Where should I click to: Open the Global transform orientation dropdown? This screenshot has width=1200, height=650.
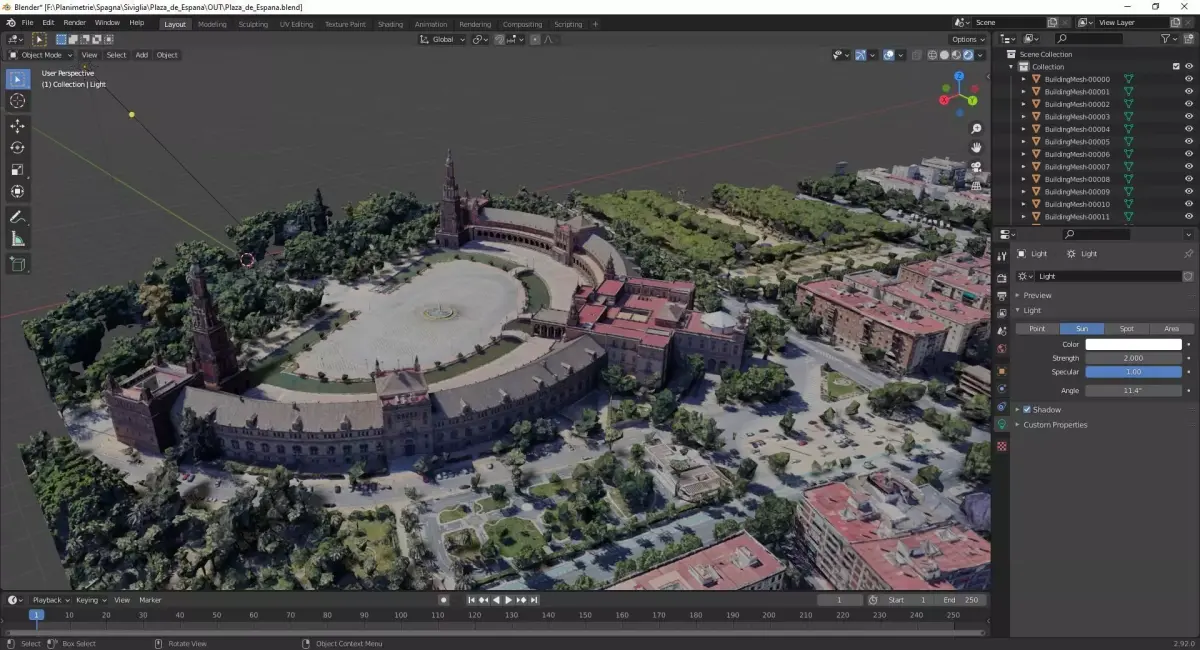[442, 39]
